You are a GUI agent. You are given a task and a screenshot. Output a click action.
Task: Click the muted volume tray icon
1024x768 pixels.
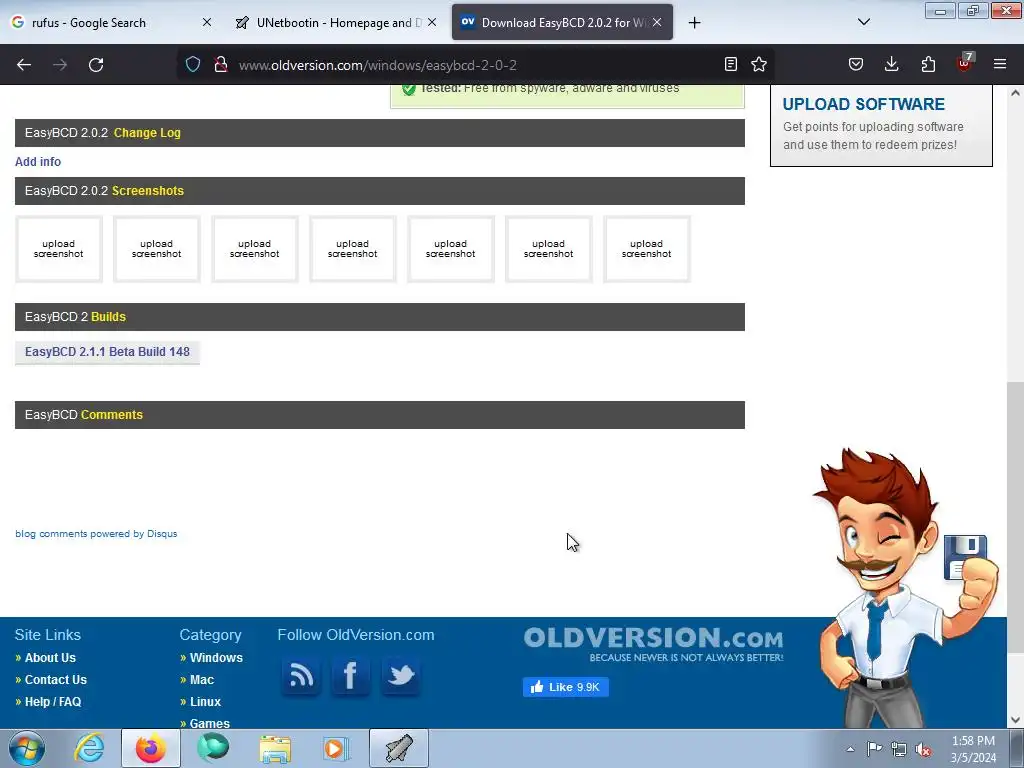coord(923,750)
